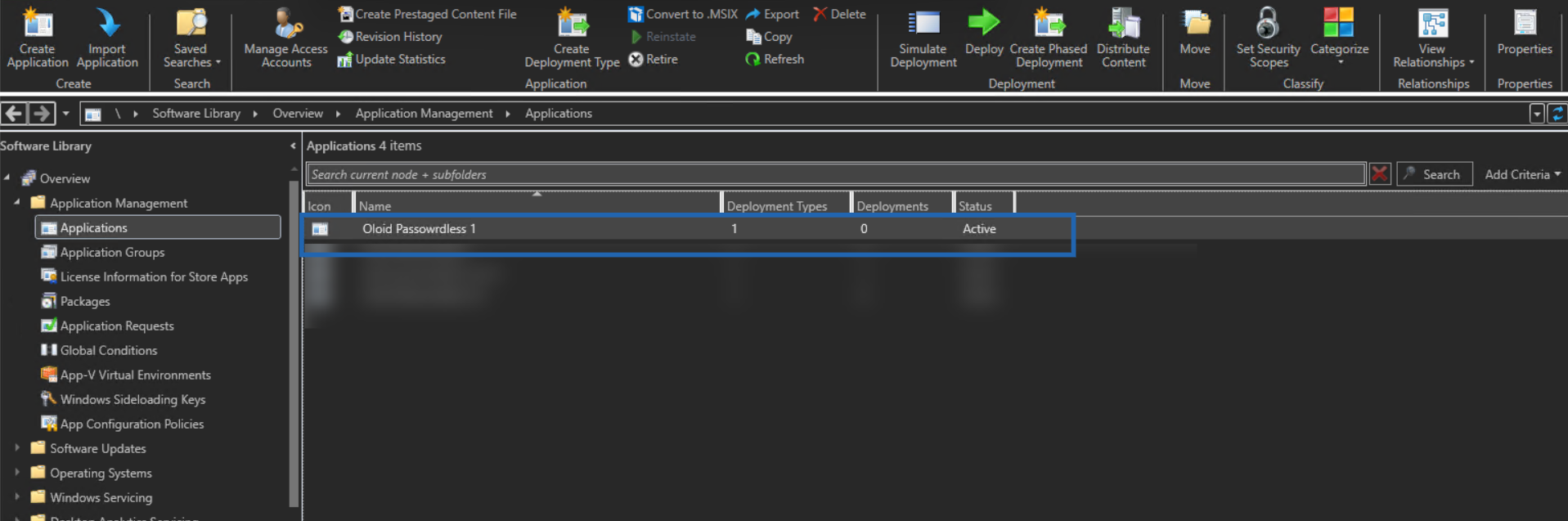
Task: Sort by Status column header
Action: pyautogui.click(x=983, y=205)
